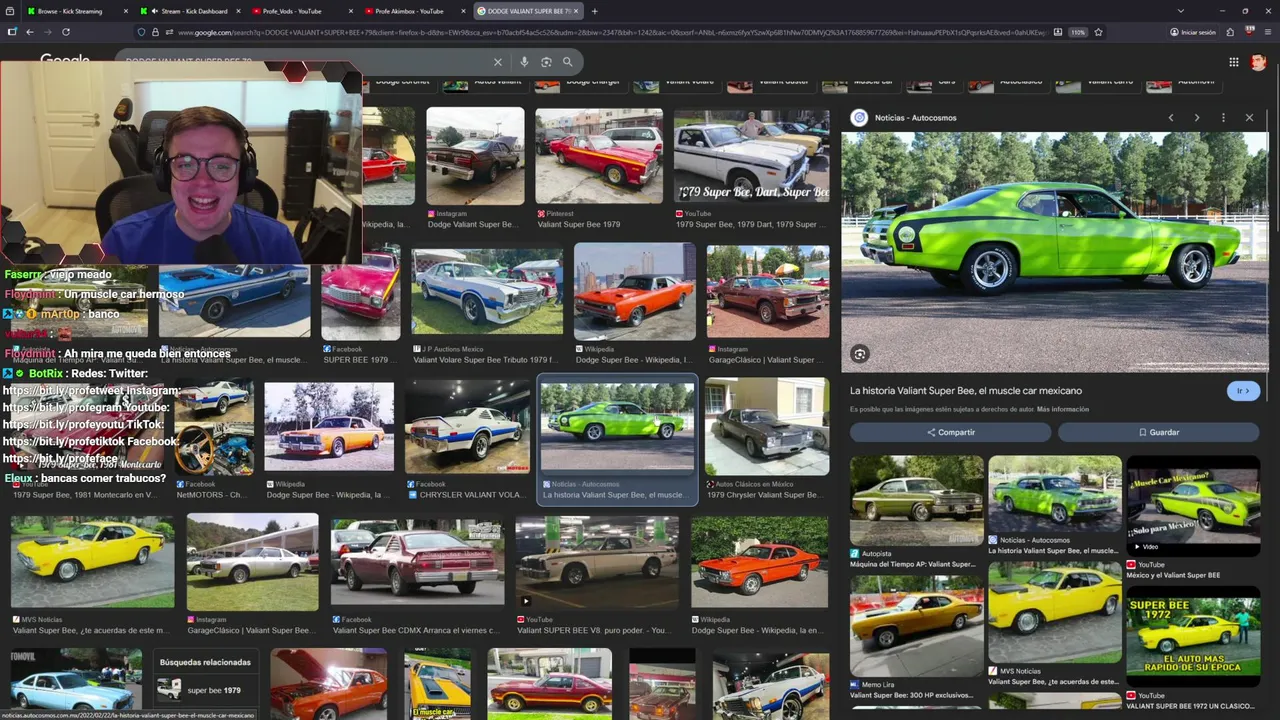The image size is (1280, 720).
Task: Open 'Autos Clásicos en México' brown car thumbnail
Action: pos(767,428)
